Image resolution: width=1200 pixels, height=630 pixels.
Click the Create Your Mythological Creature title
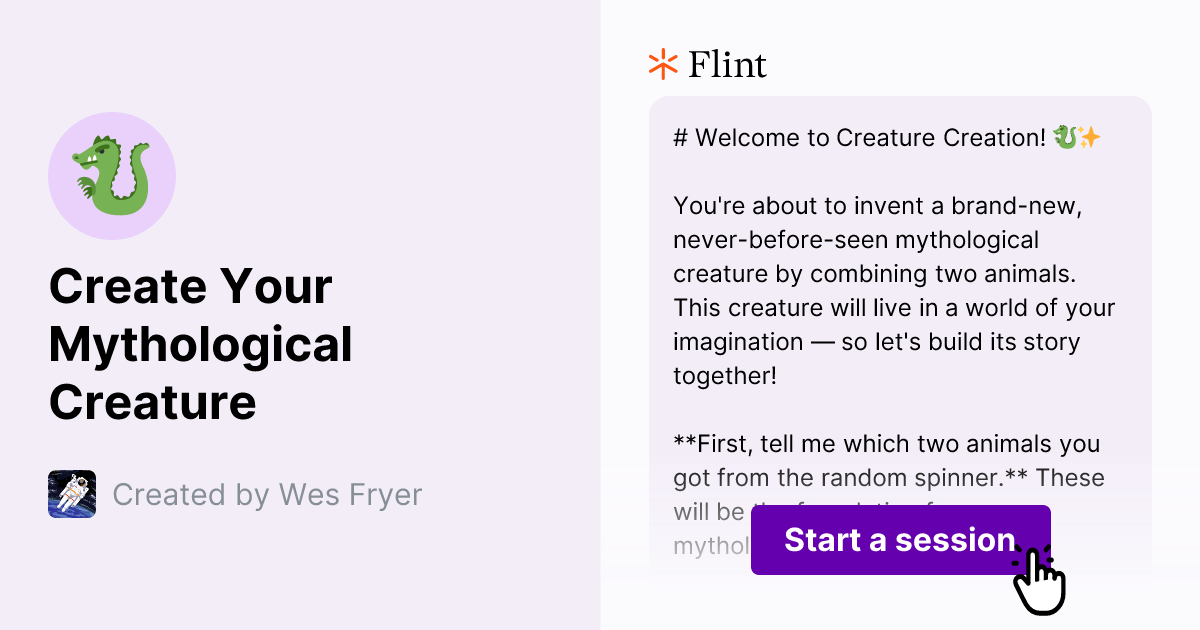click(200, 345)
